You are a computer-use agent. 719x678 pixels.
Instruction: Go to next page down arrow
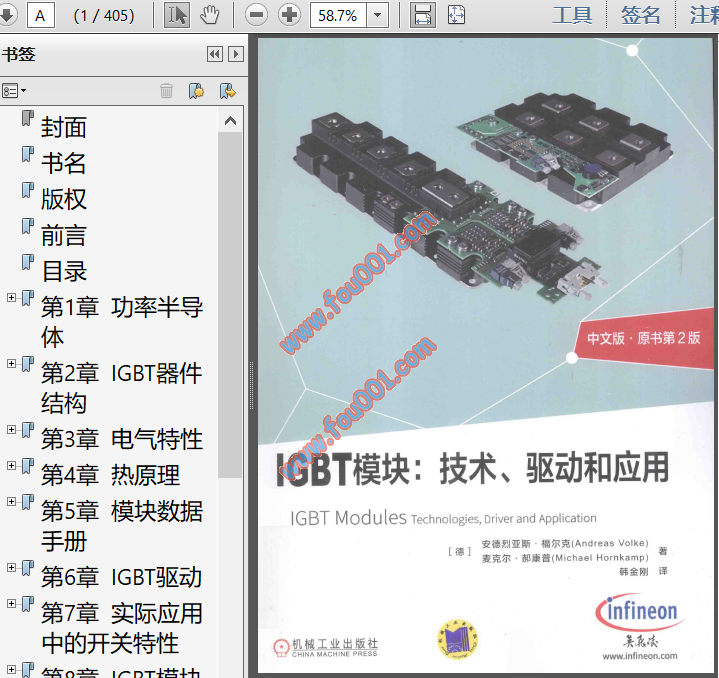(x=7, y=16)
